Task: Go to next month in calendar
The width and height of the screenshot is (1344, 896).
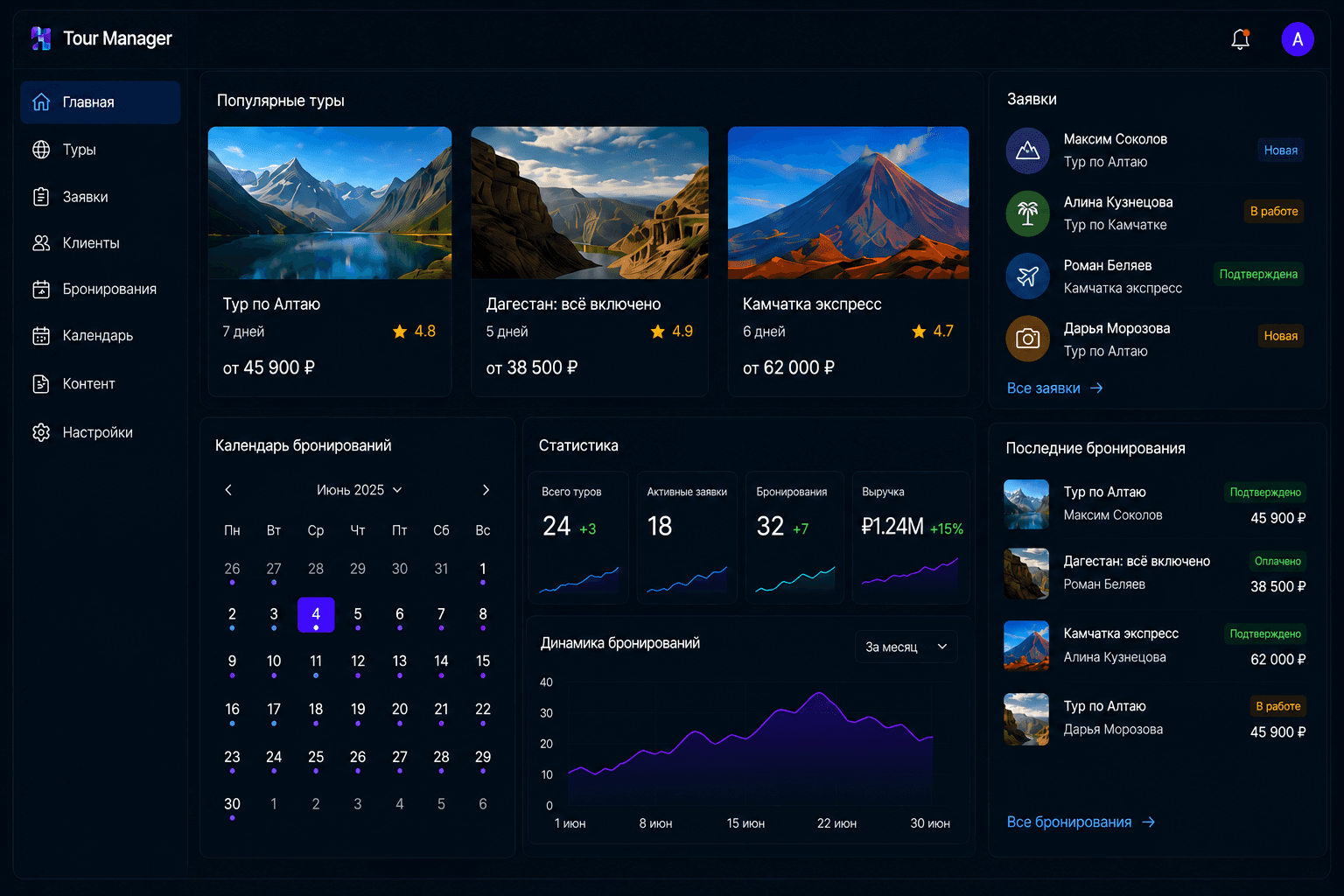Action: tap(486, 490)
